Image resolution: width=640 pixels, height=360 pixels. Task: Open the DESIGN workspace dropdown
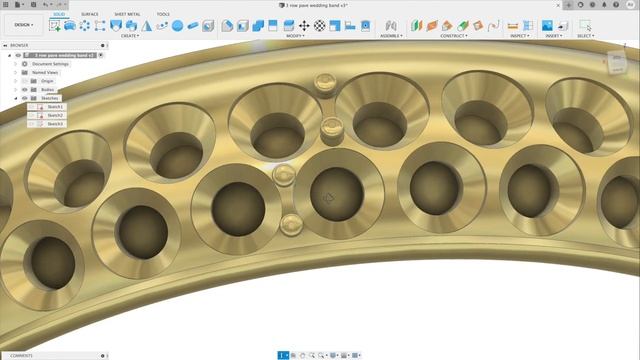[x=24, y=25]
